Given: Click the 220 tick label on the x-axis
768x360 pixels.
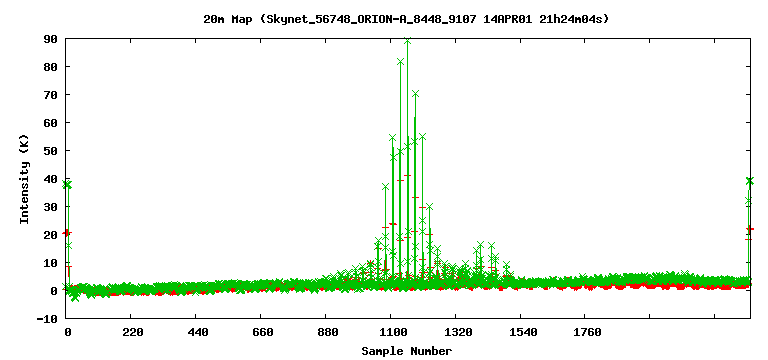Looking at the screenshot, I should [133, 333].
